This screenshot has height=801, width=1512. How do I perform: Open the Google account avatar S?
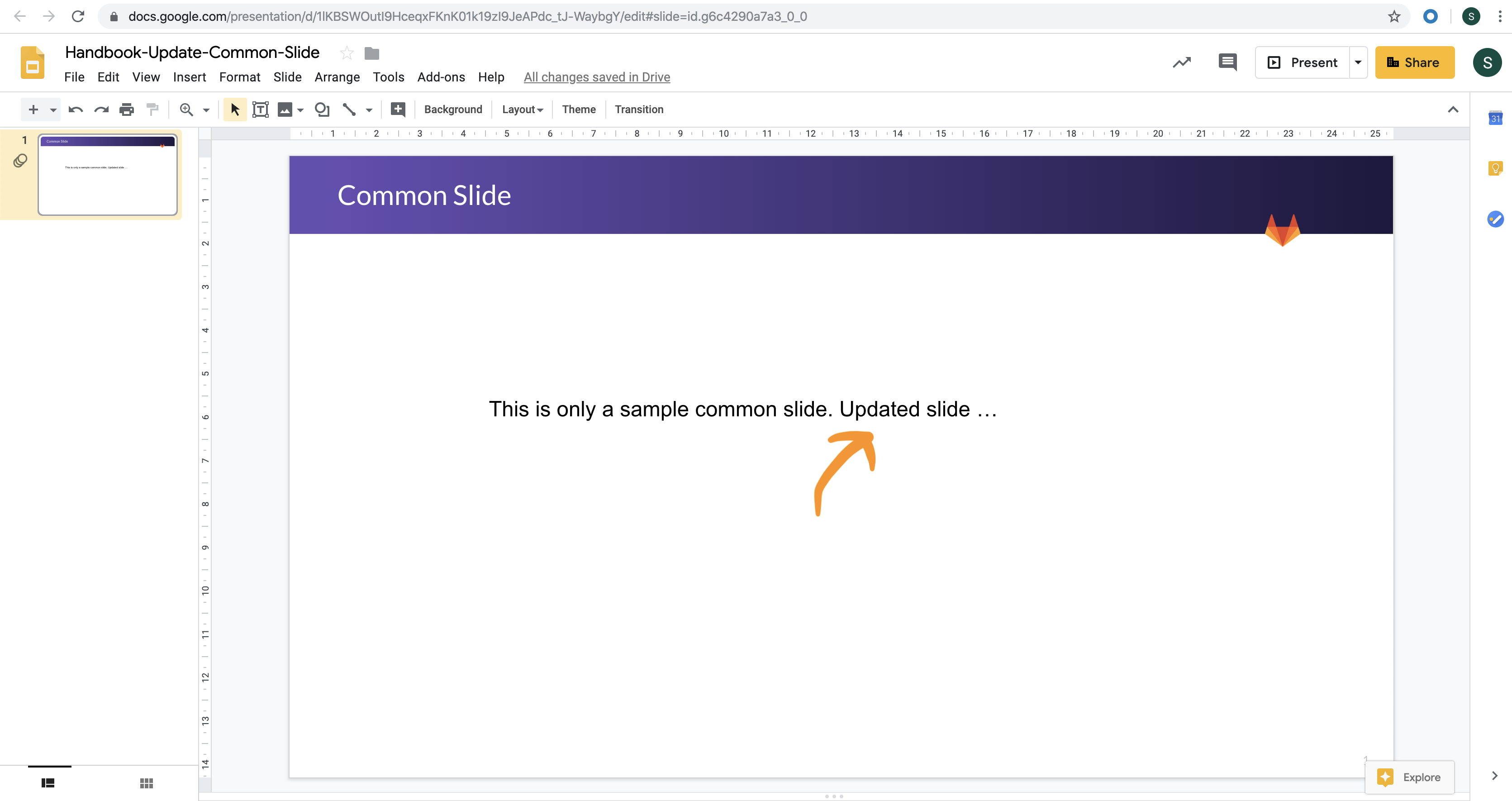[x=1487, y=62]
